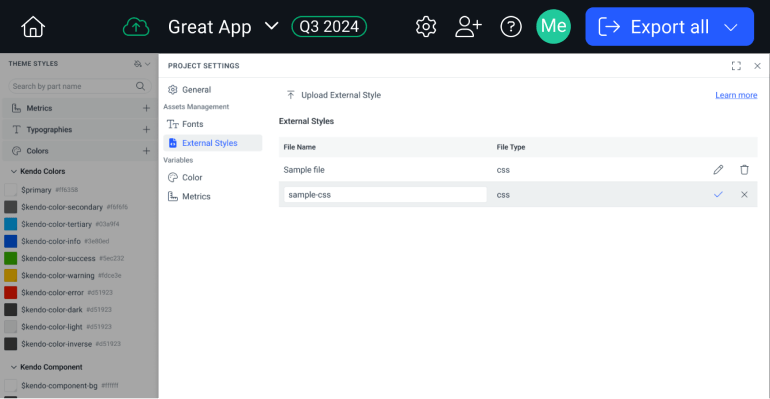Open the help question mark icon
This screenshot has width=770, height=399.
click(x=511, y=27)
